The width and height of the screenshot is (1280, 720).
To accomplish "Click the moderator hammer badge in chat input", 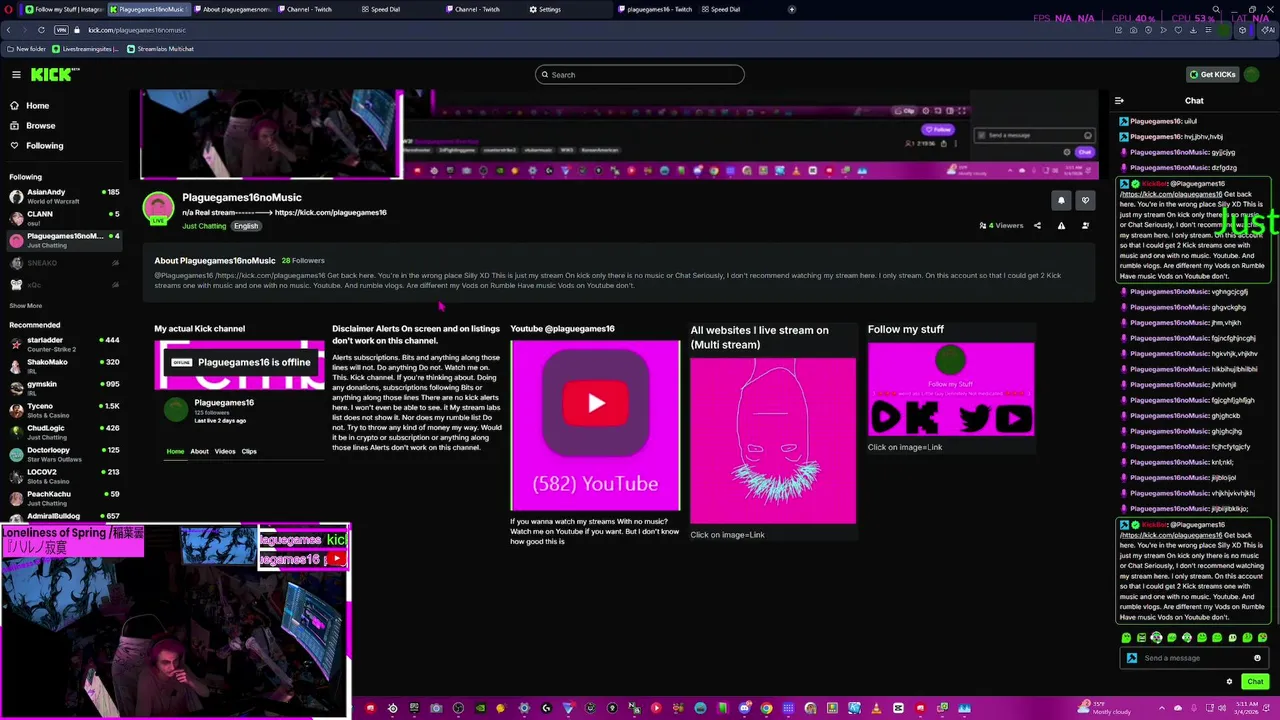I will (1132, 658).
